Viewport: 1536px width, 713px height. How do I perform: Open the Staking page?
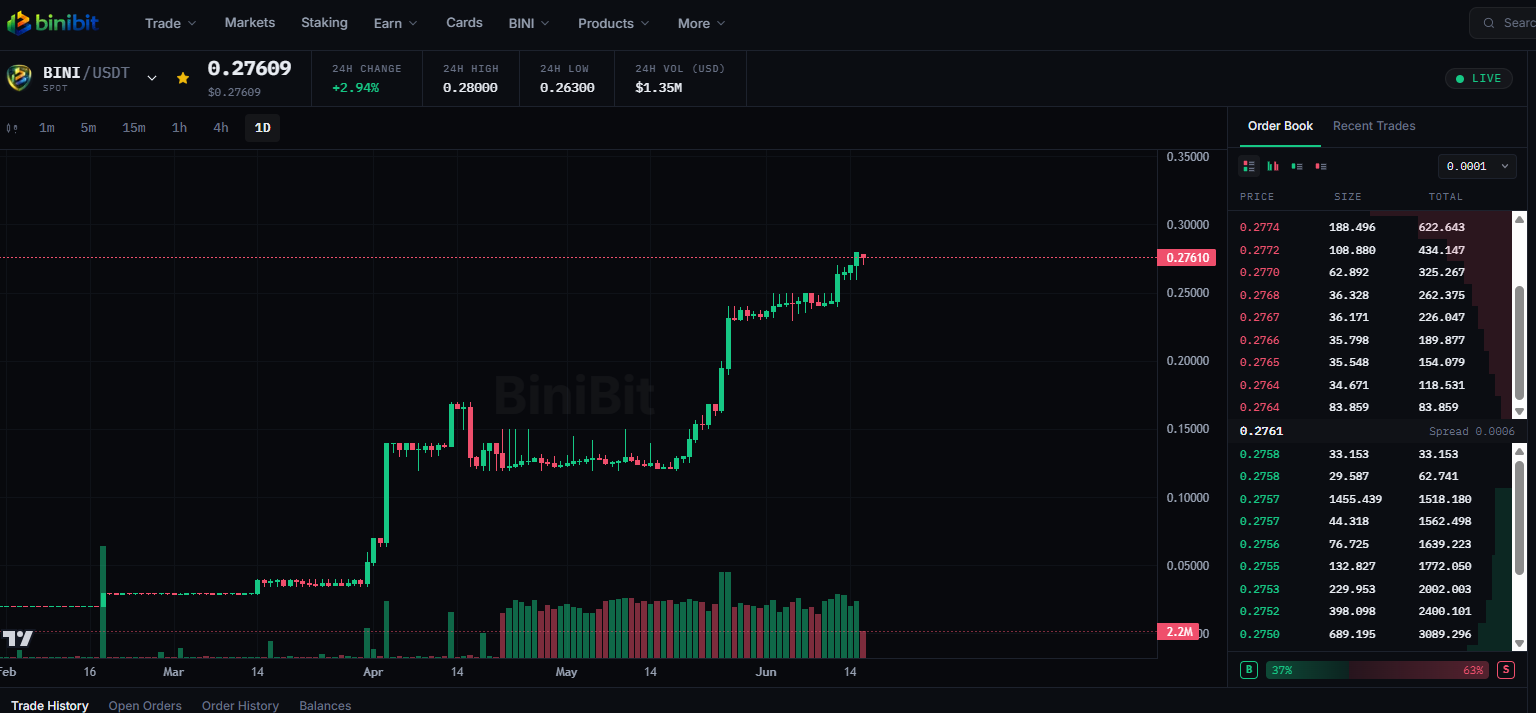click(324, 22)
